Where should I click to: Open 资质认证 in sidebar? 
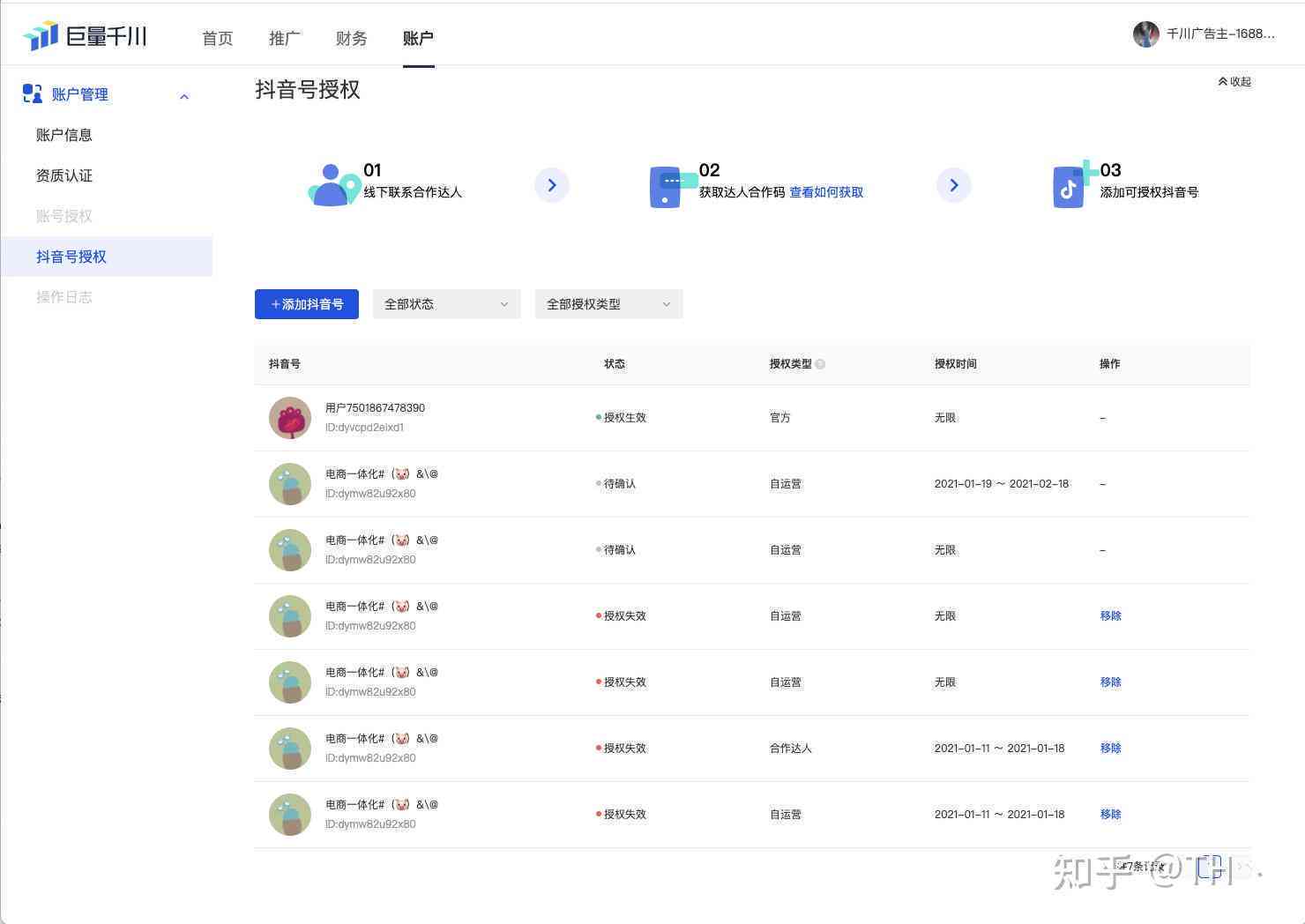[63, 175]
